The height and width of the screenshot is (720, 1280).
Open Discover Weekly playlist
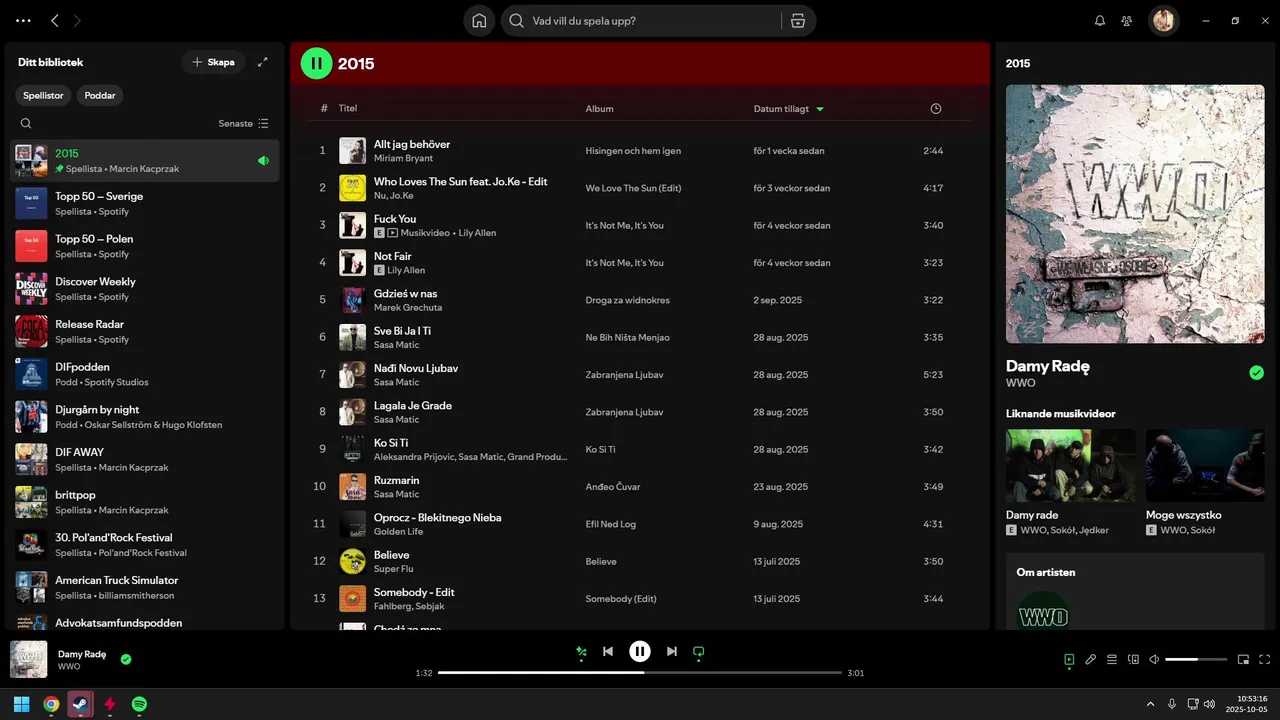pos(145,289)
